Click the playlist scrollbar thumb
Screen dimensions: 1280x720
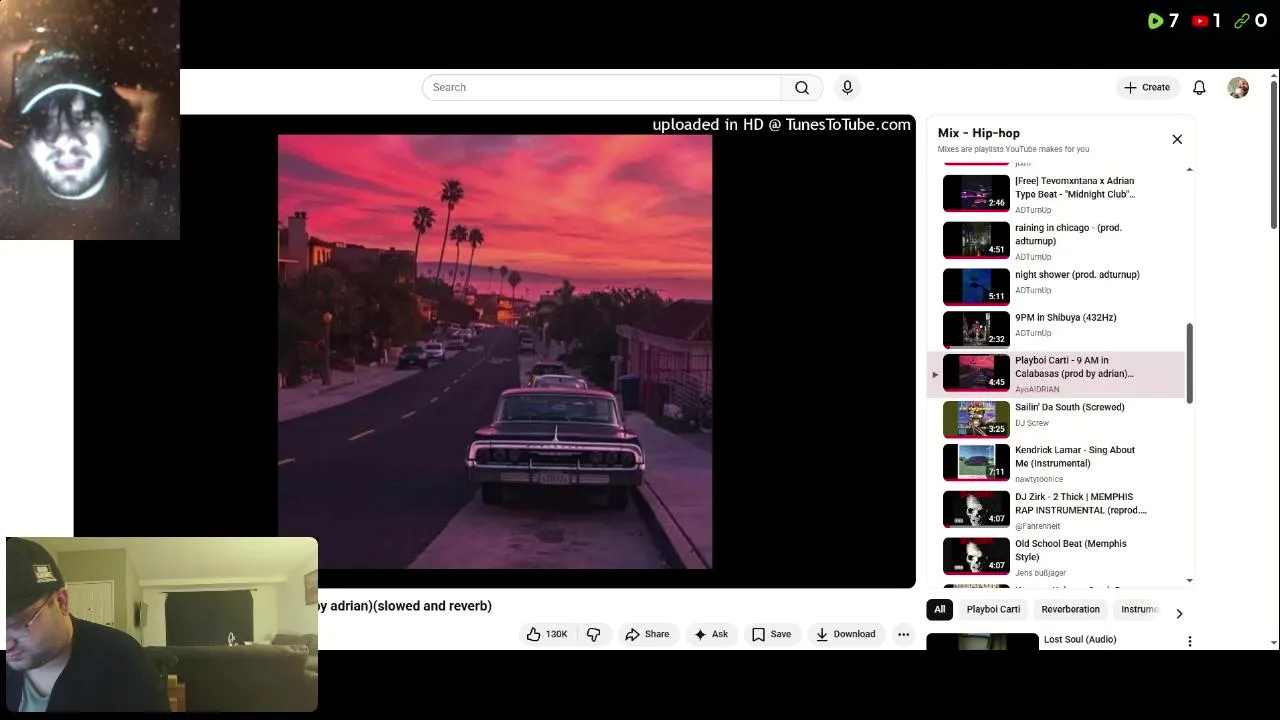pyautogui.click(x=1189, y=363)
